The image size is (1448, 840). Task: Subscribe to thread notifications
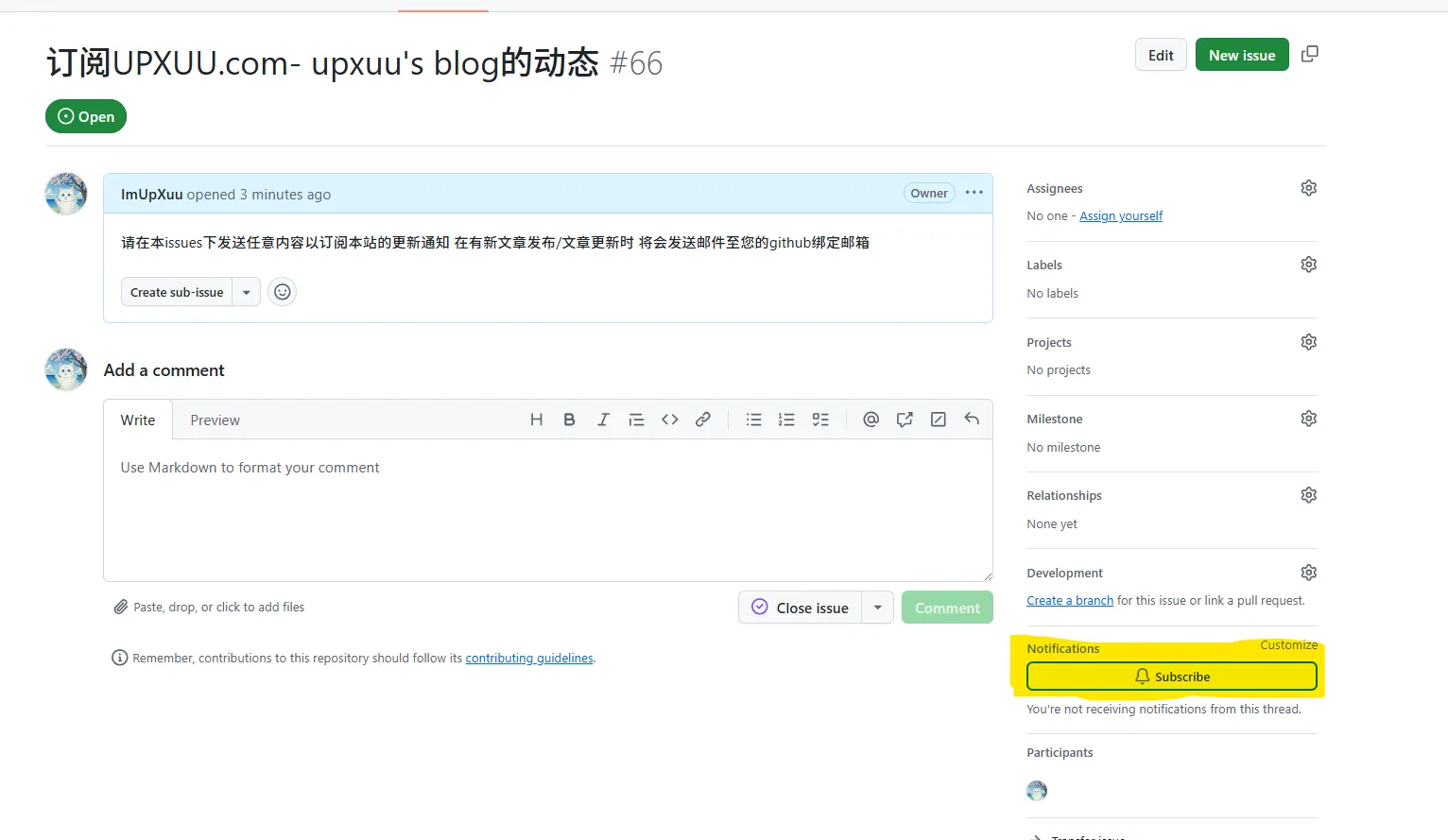click(x=1172, y=677)
